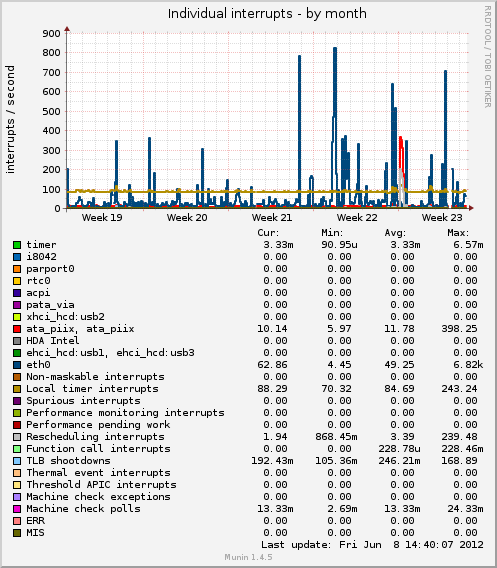The image size is (497, 568).
Task: Click the Non-maskable interrupts legend swatch
Action: [x=17, y=377]
